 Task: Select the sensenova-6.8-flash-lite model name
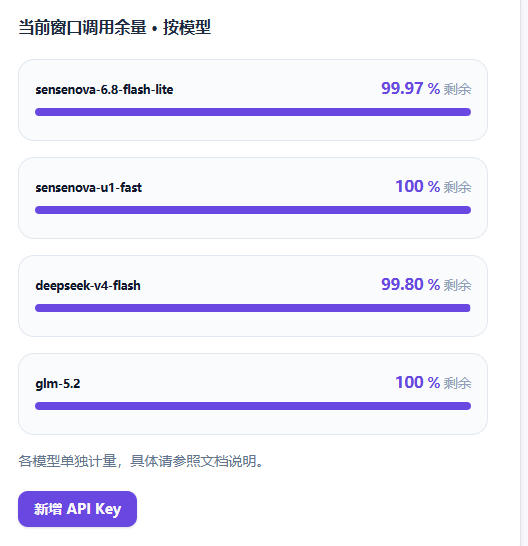(104, 89)
